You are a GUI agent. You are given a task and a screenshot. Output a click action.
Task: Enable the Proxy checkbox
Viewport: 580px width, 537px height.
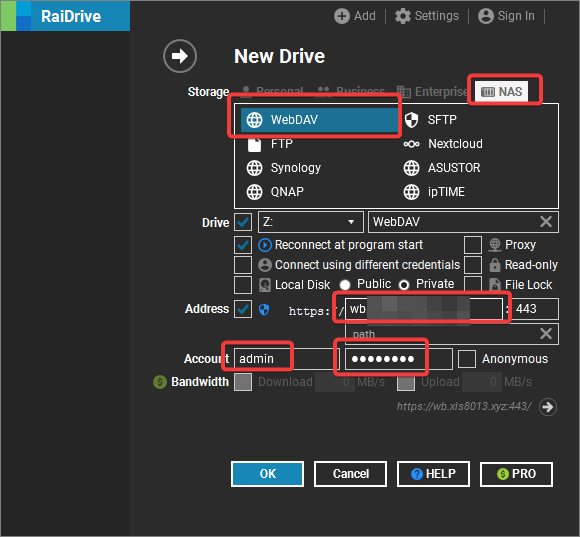pyautogui.click(x=473, y=245)
